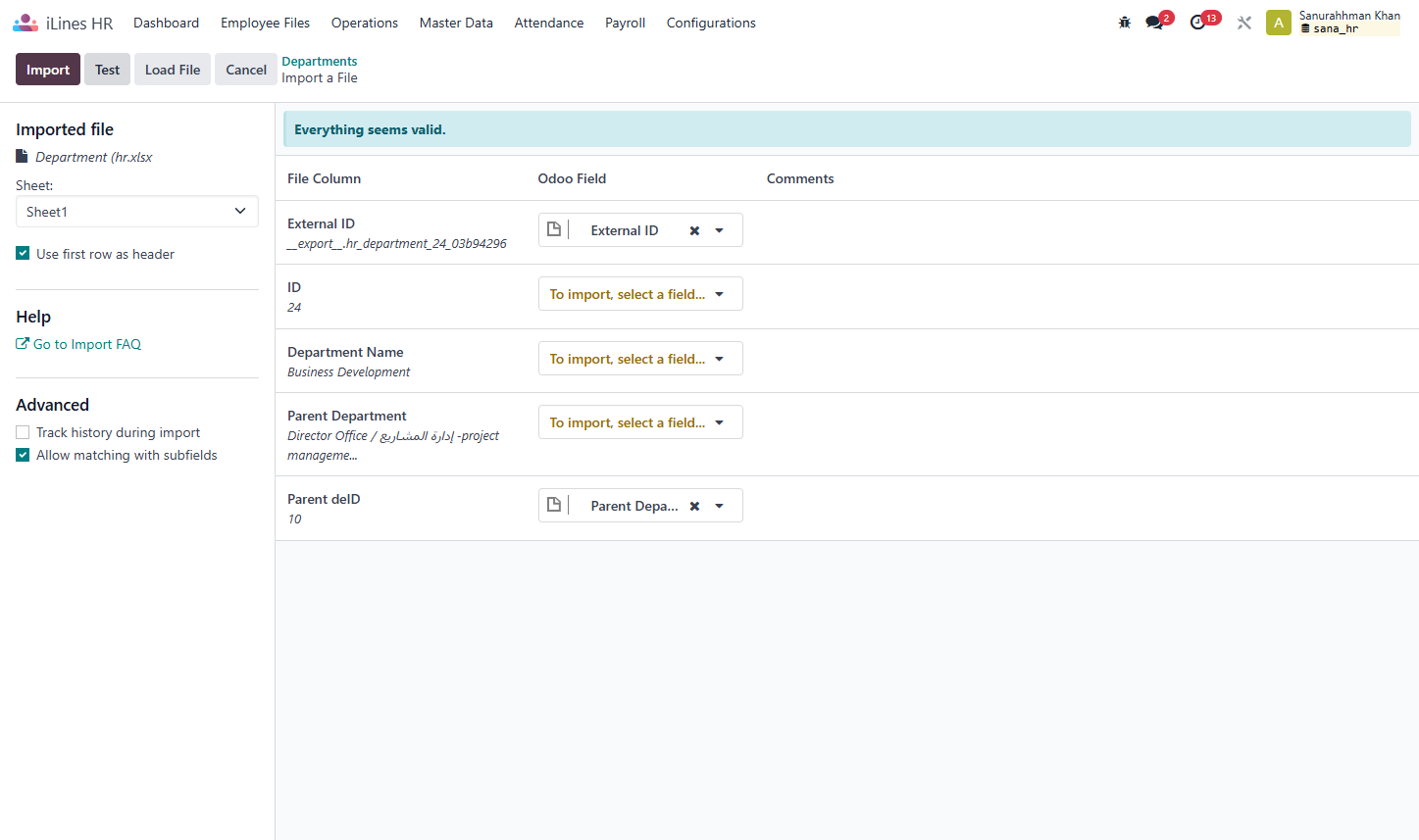Click the Load File button
The width and height of the screenshot is (1419, 840).
click(x=173, y=70)
